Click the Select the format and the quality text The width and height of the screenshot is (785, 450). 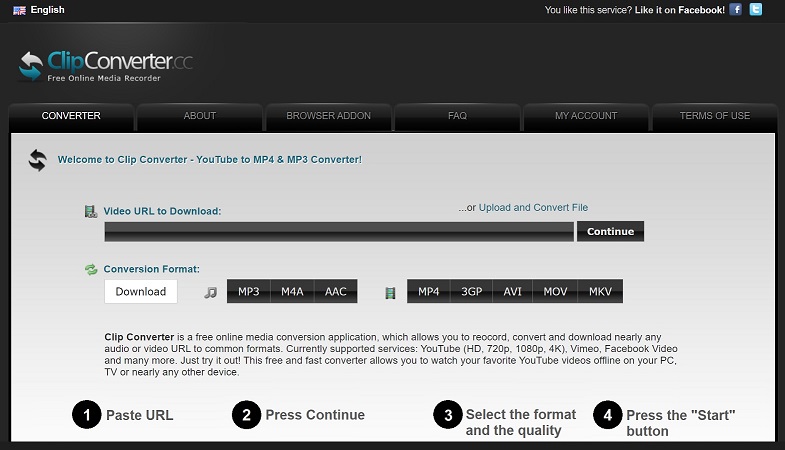(521, 422)
